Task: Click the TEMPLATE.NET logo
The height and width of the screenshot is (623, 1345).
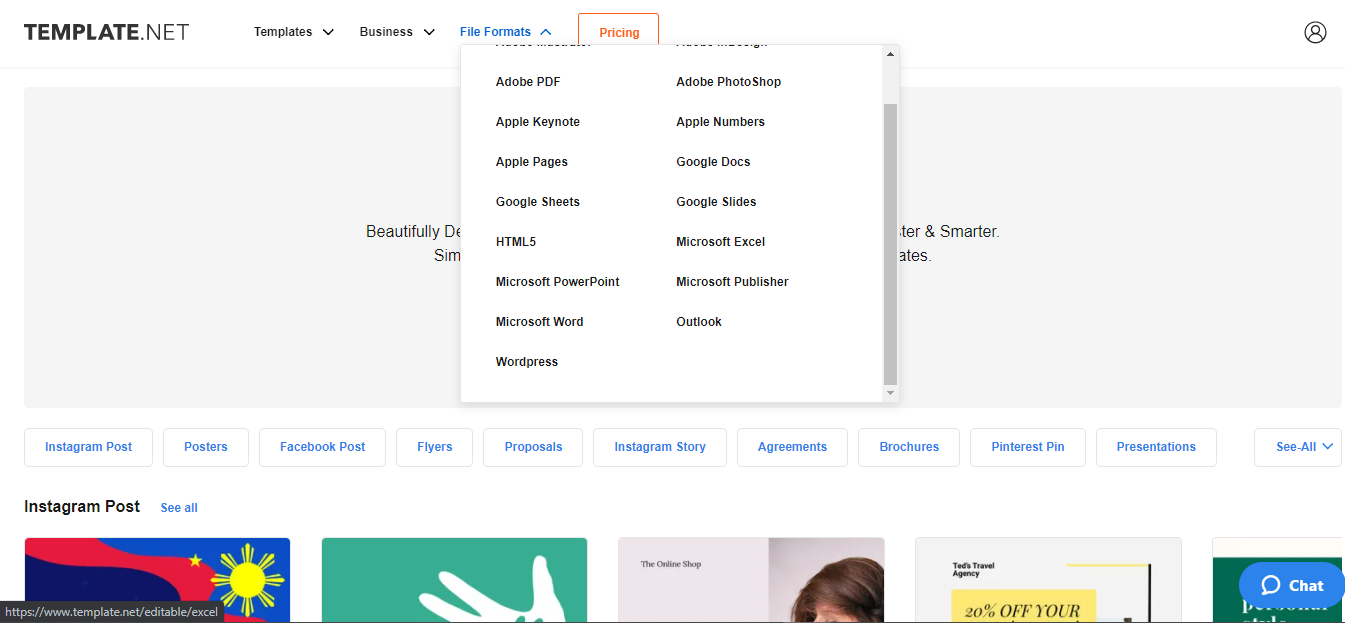Action: (106, 32)
